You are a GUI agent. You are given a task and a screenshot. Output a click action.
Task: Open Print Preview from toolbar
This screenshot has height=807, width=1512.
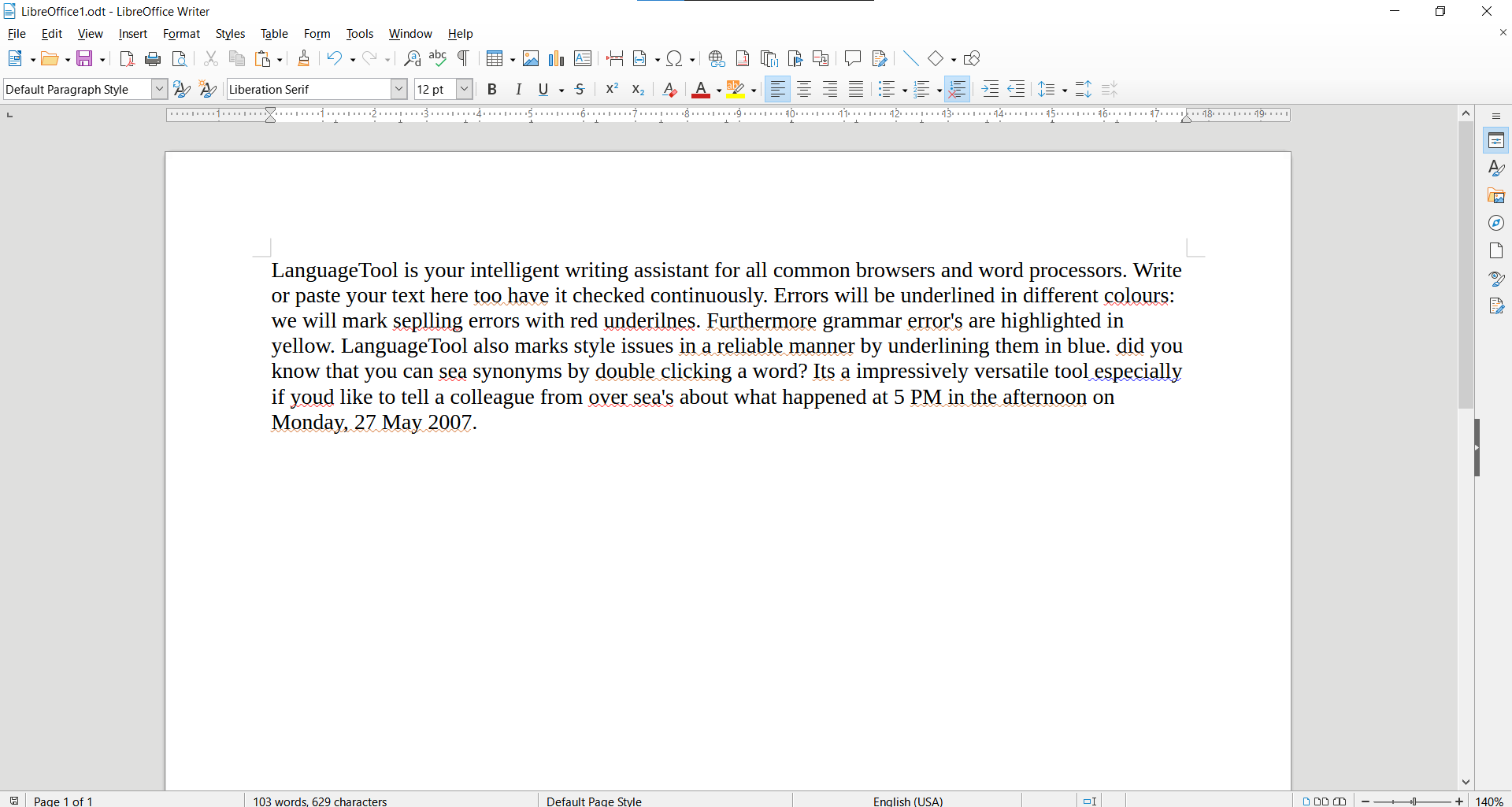[180, 59]
